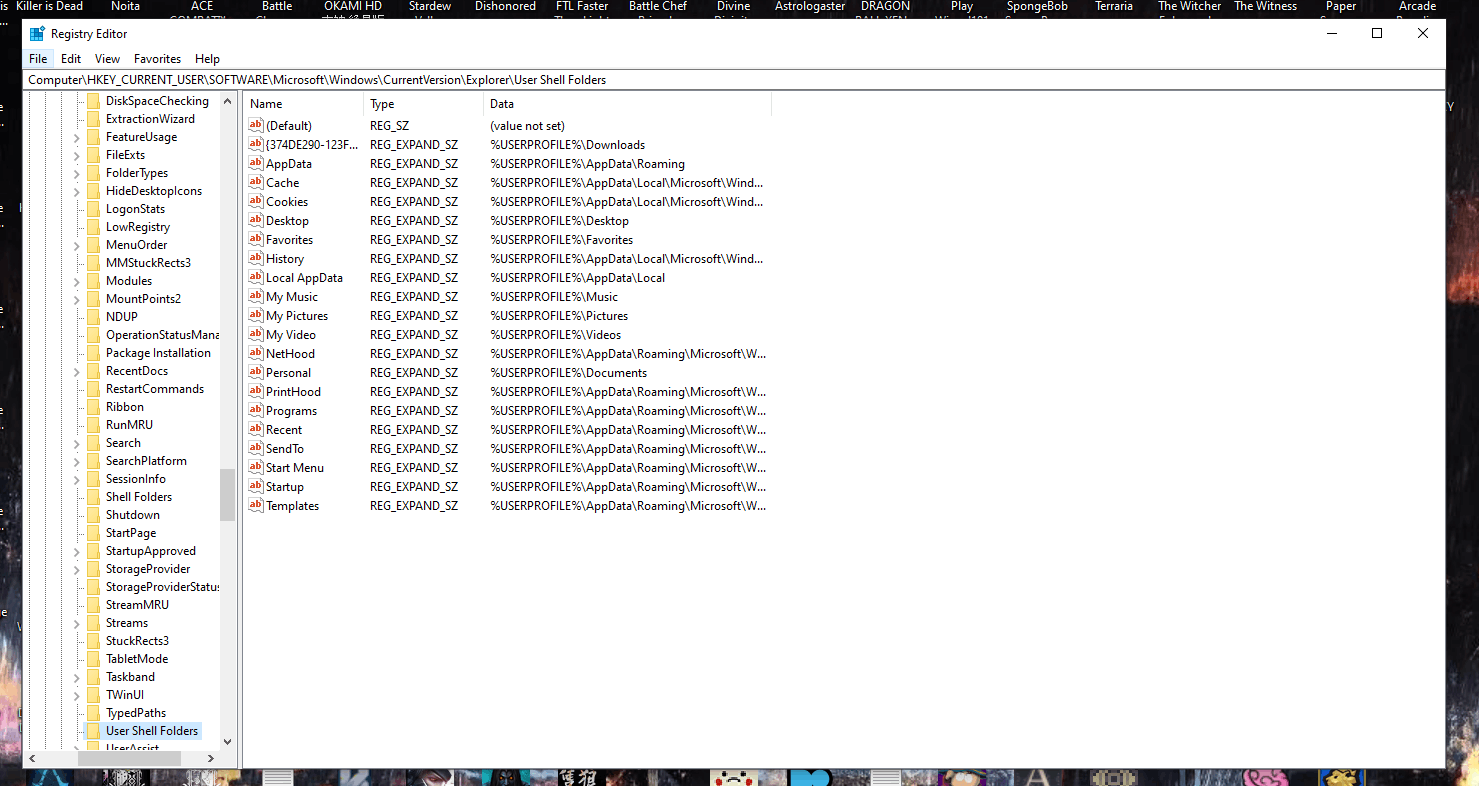Open the View menu

(107, 59)
